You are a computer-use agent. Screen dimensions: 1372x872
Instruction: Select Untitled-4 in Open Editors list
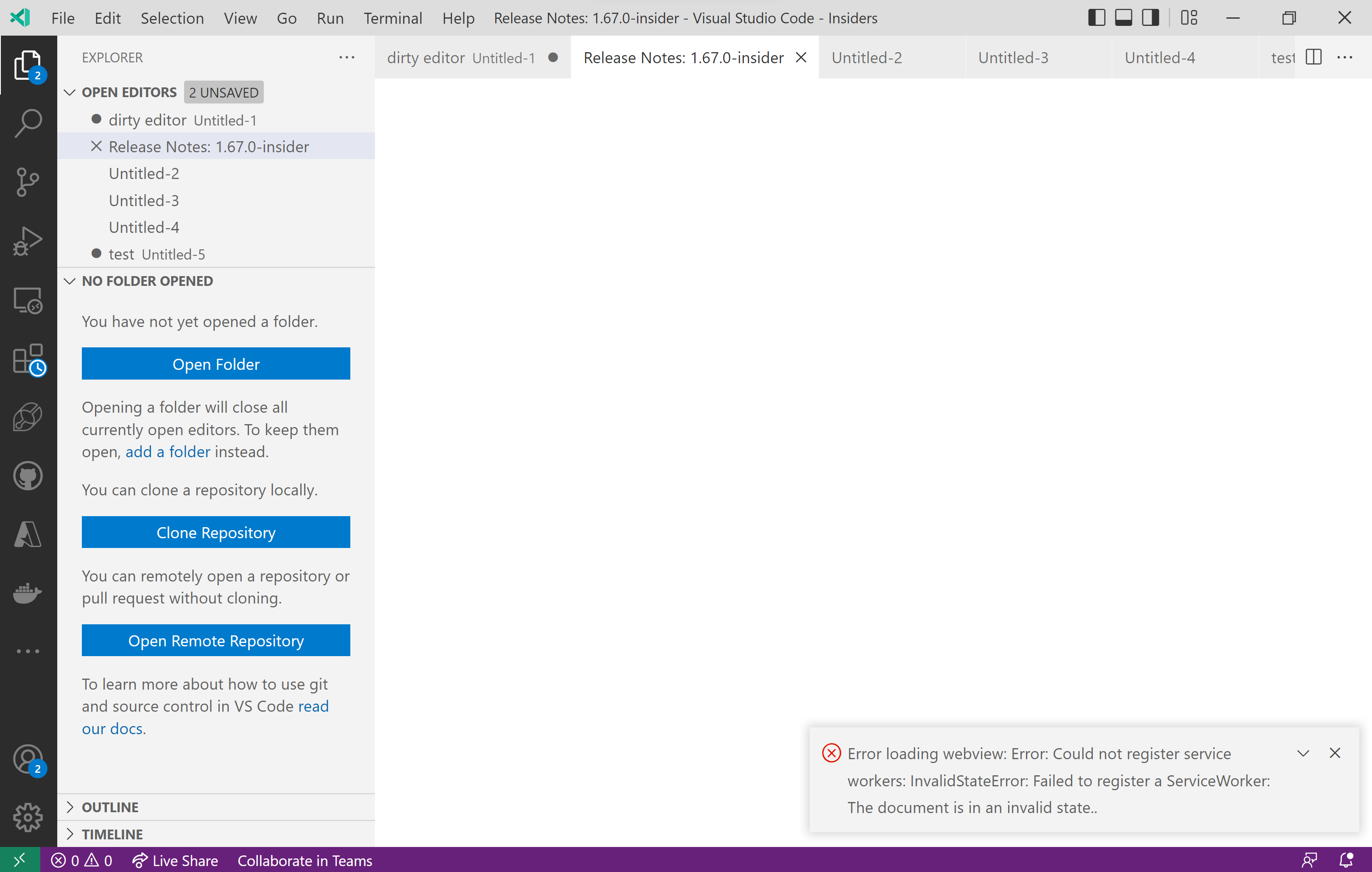coord(216,227)
